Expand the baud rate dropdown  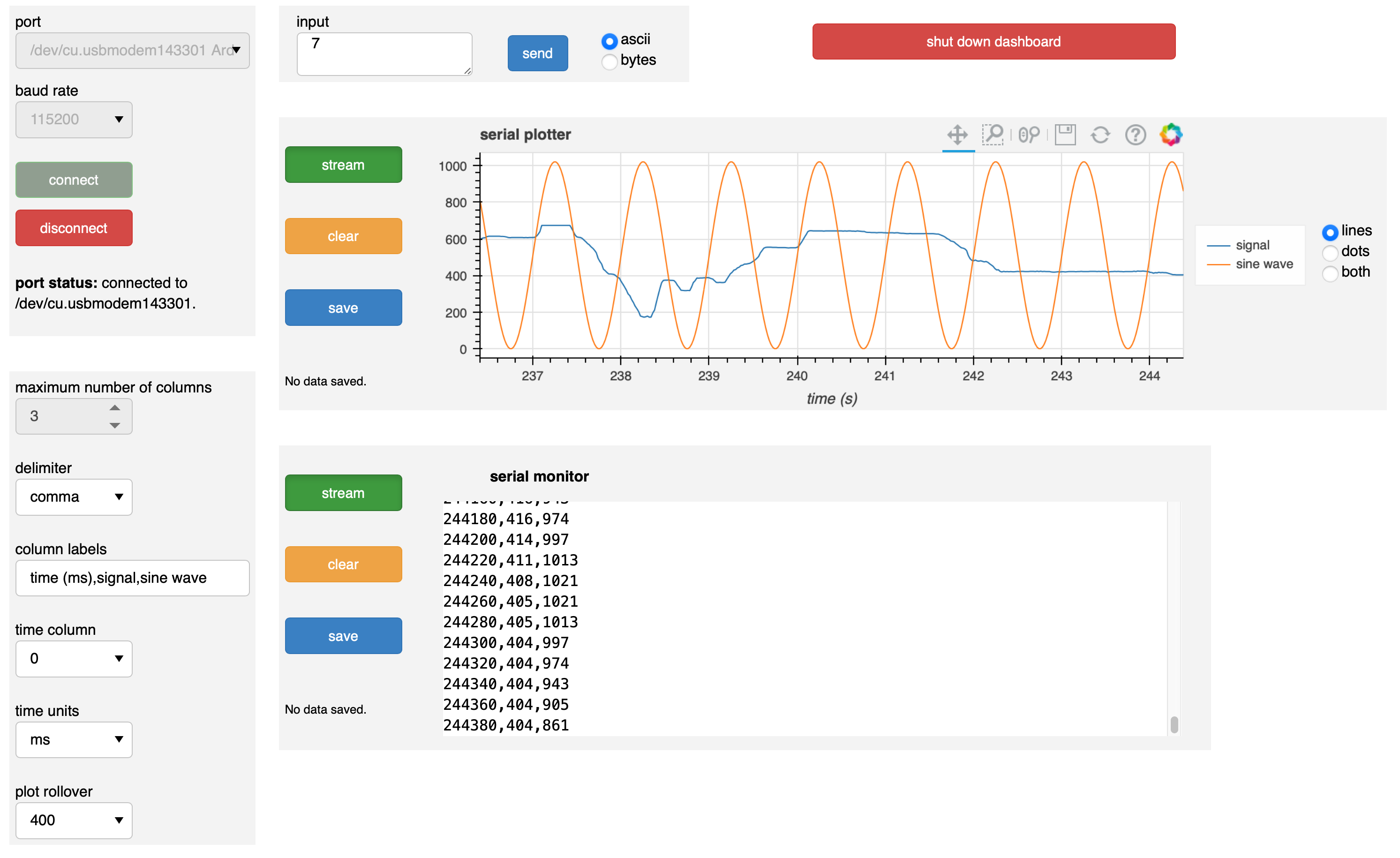pos(75,118)
